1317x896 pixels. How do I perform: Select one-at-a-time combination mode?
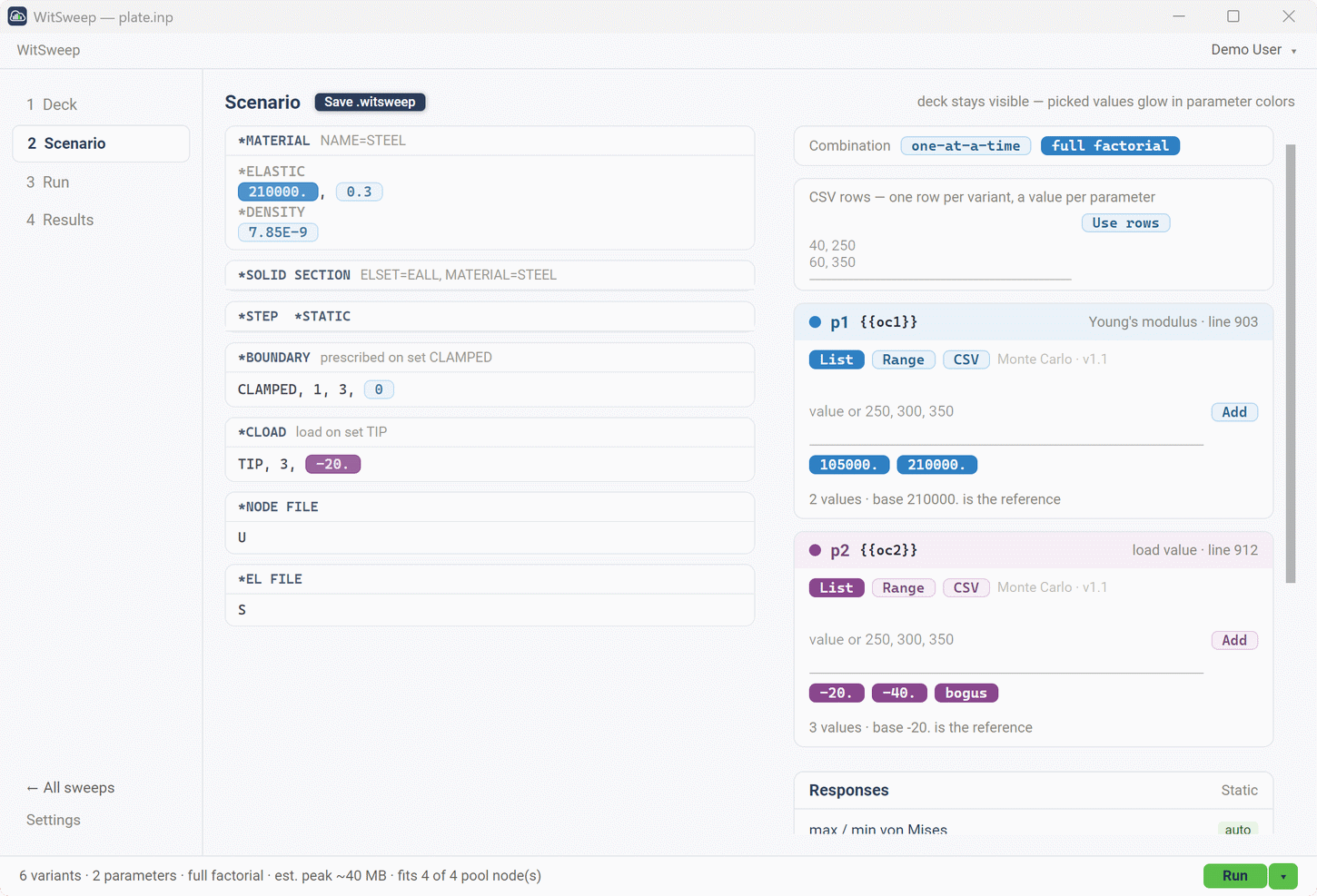click(965, 146)
